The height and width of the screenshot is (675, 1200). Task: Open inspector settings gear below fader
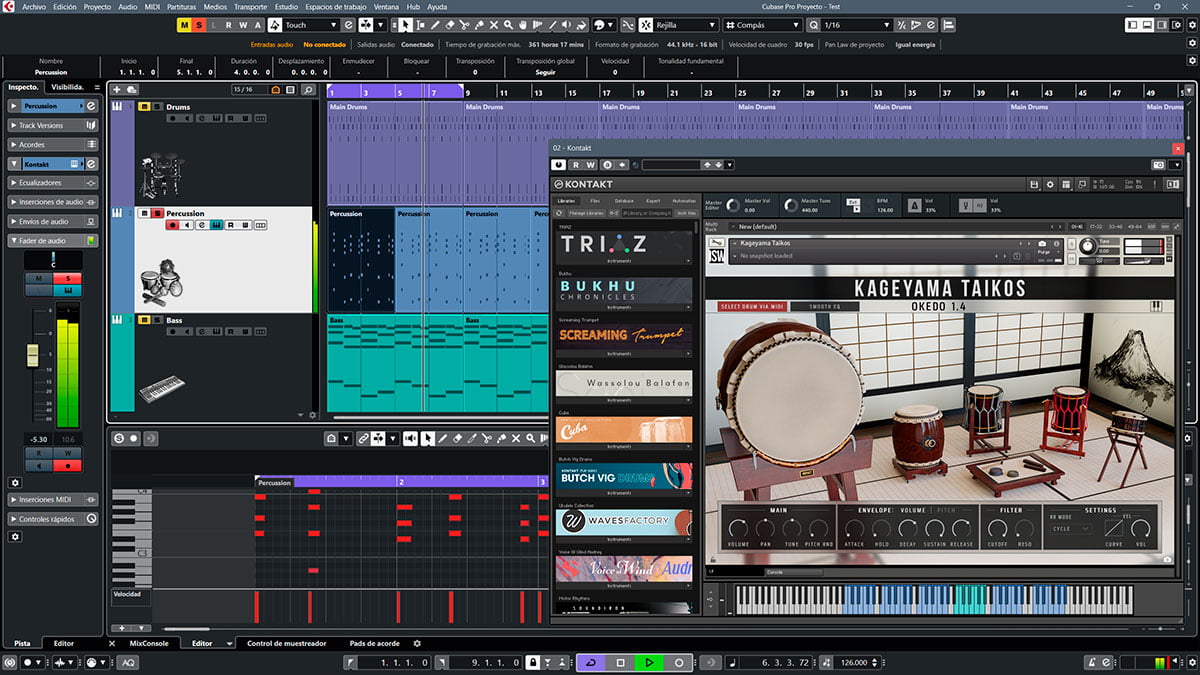pyautogui.click(x=15, y=482)
